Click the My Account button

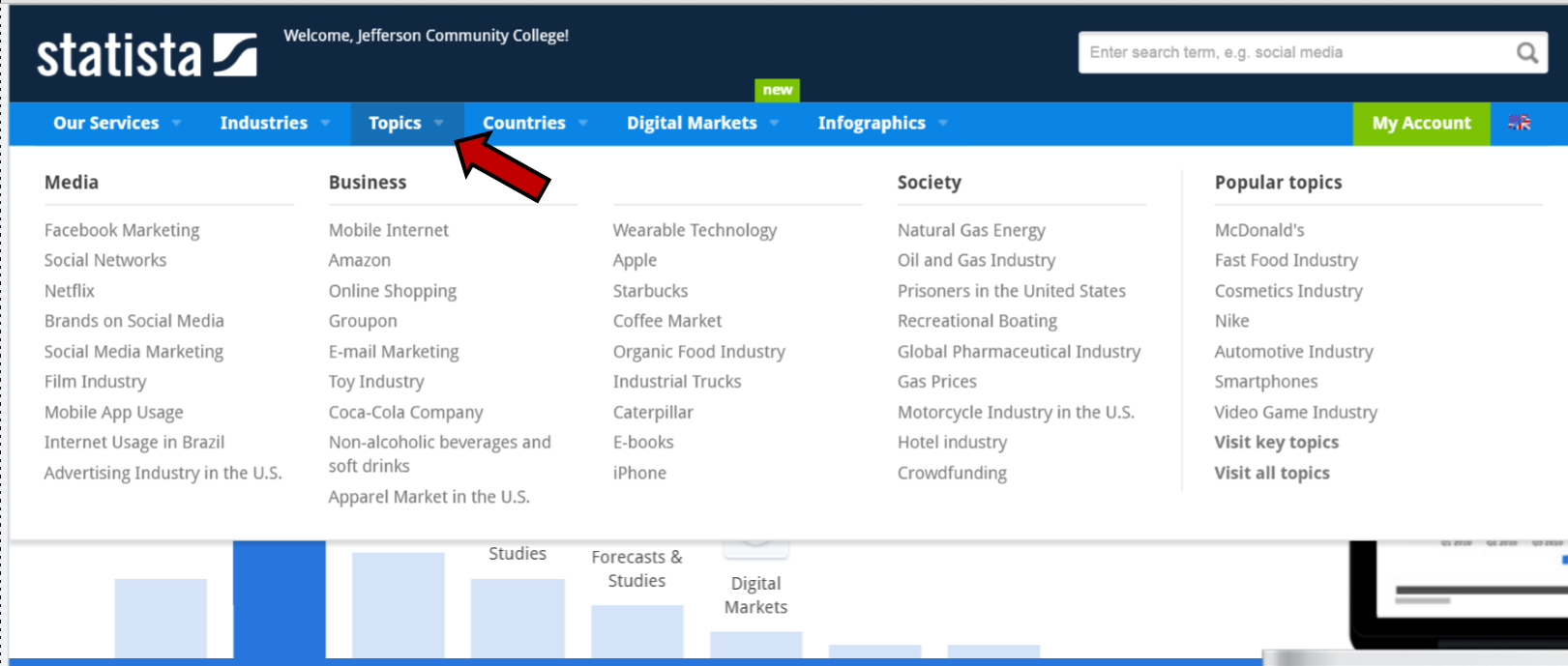point(1421,124)
